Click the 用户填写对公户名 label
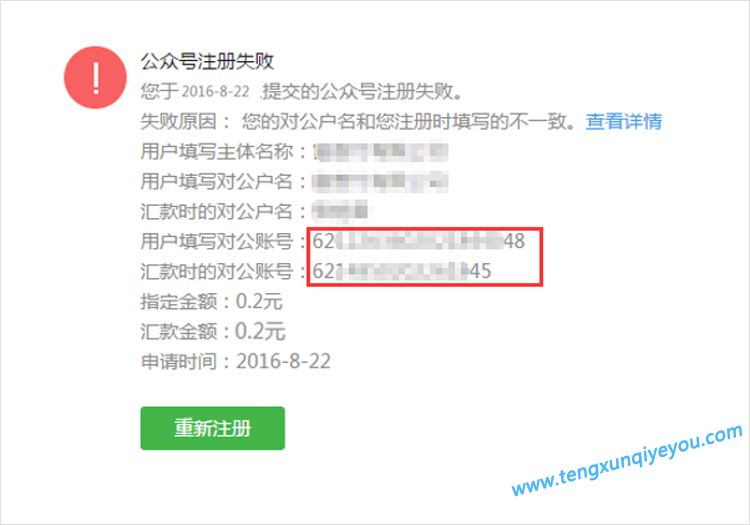The height and width of the screenshot is (525, 750). pos(216,182)
